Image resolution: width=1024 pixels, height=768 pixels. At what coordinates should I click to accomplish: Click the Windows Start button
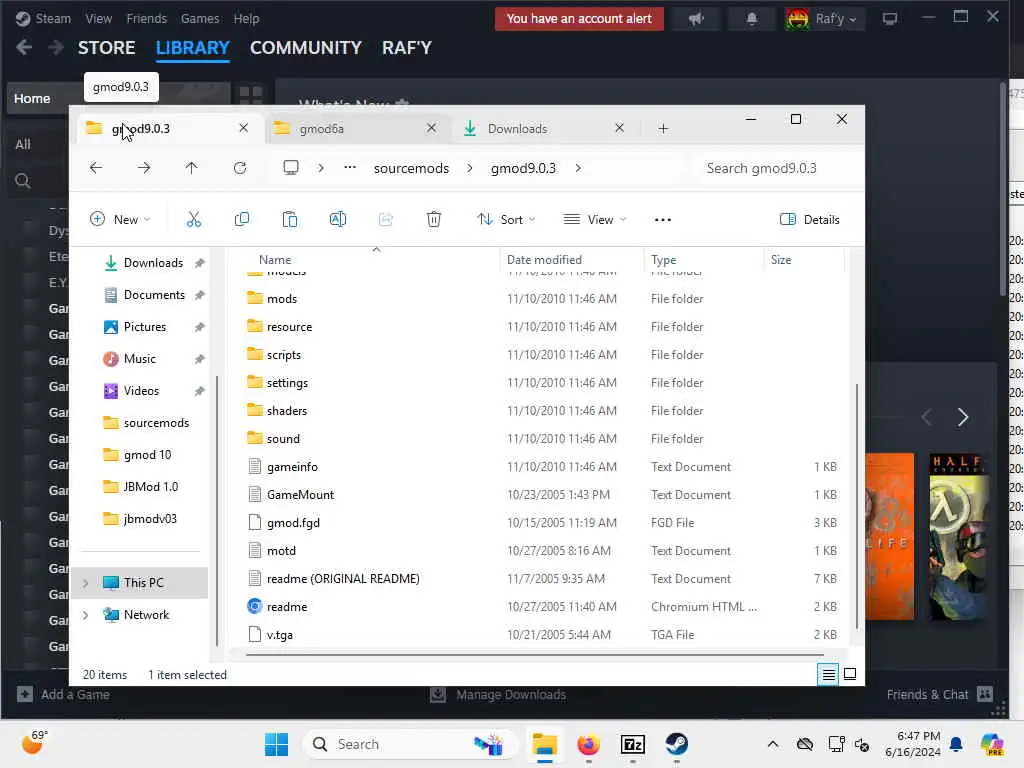pos(277,744)
